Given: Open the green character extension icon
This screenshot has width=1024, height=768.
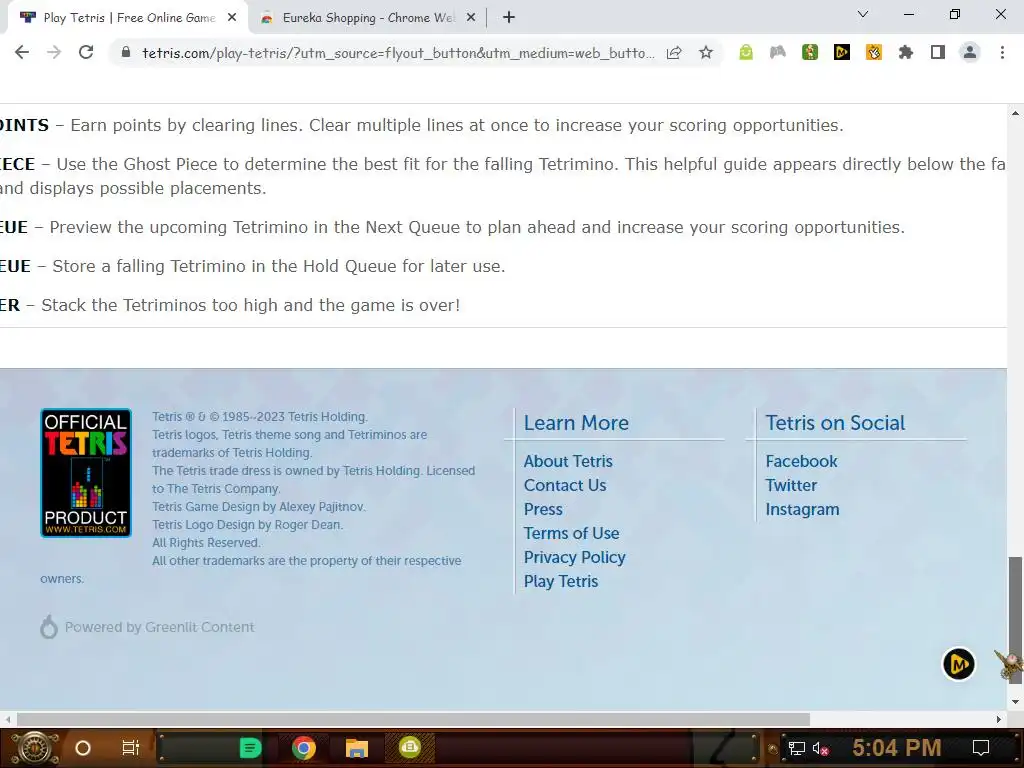Looking at the screenshot, I should (x=810, y=52).
